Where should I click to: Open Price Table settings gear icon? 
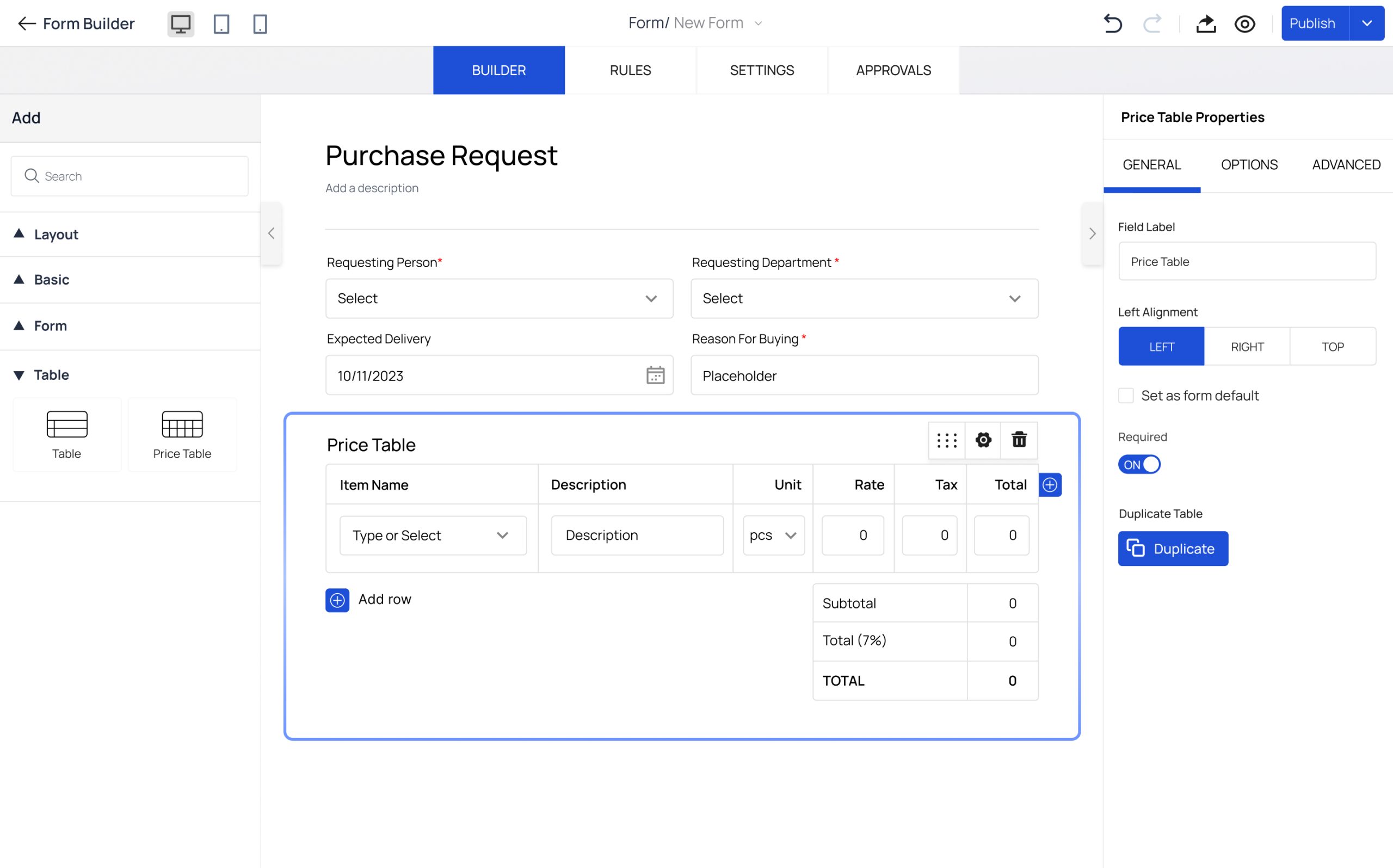[983, 440]
